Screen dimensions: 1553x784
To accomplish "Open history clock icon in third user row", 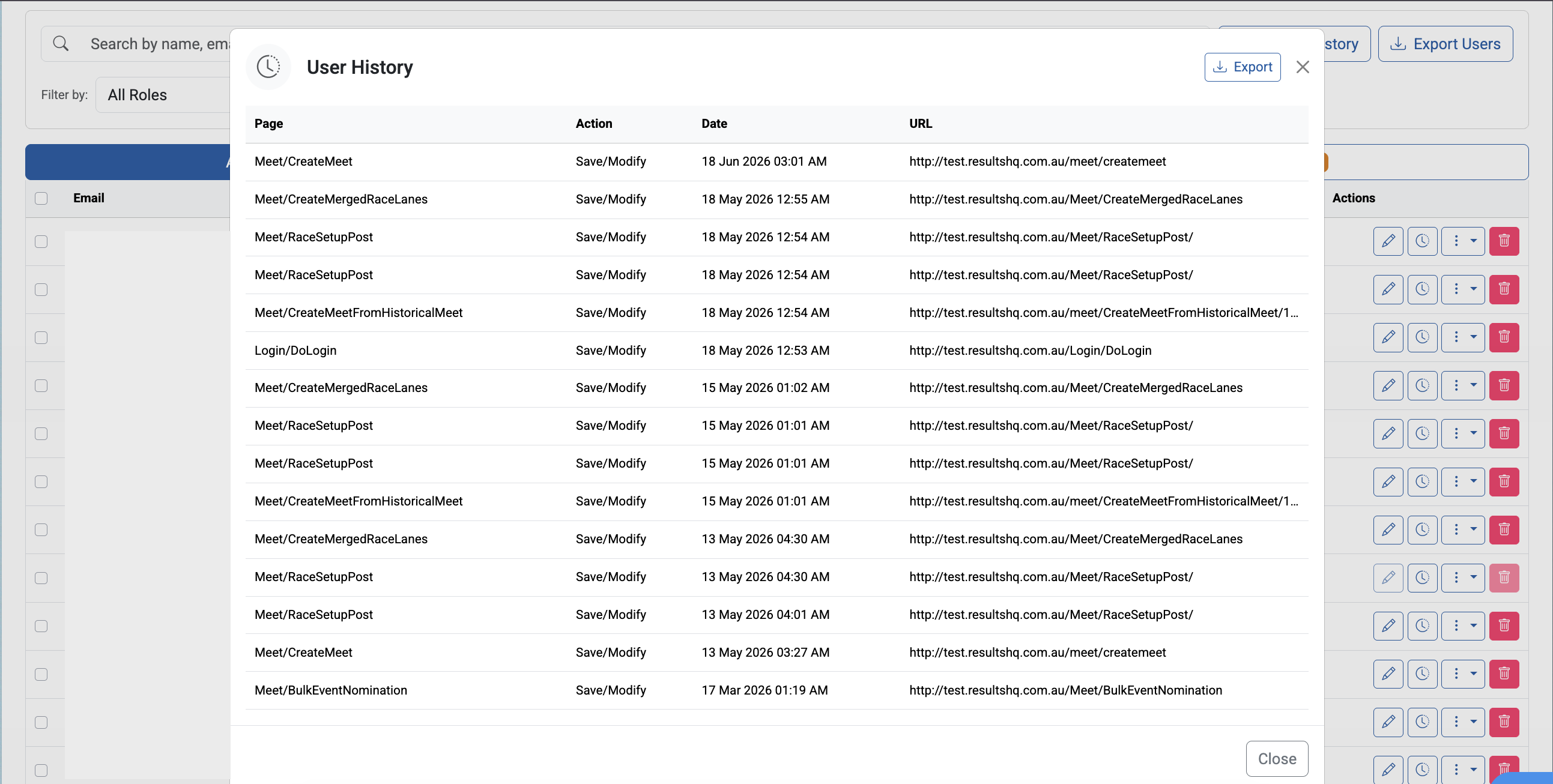I will pos(1422,337).
